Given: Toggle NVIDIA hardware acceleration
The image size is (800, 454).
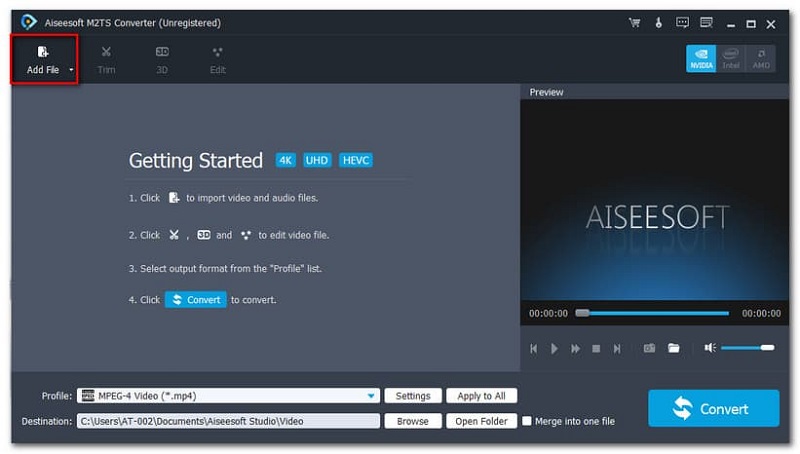Looking at the screenshot, I should pos(700,58).
